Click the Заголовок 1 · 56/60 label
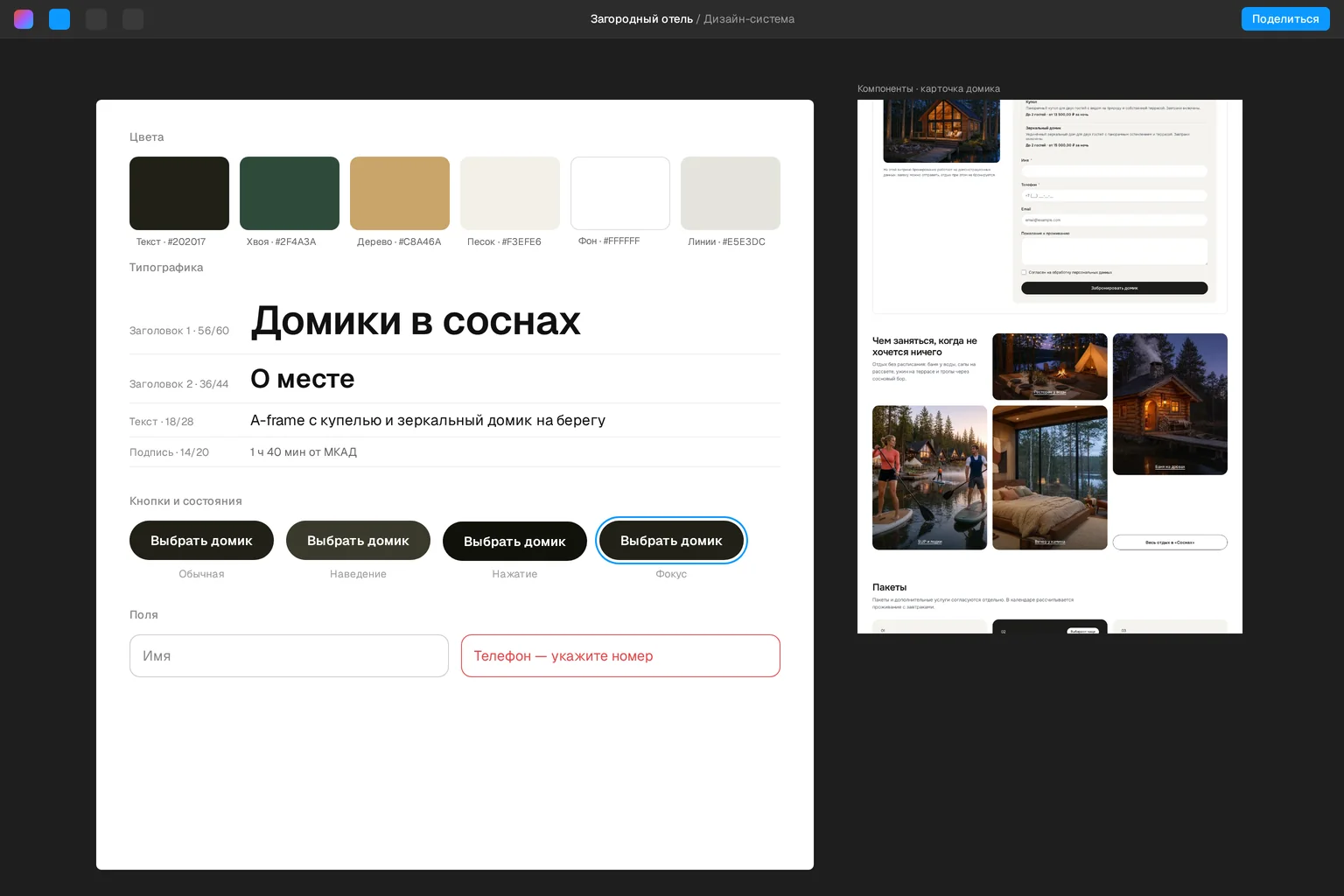Screen dimensions: 1344x896 pos(179,331)
